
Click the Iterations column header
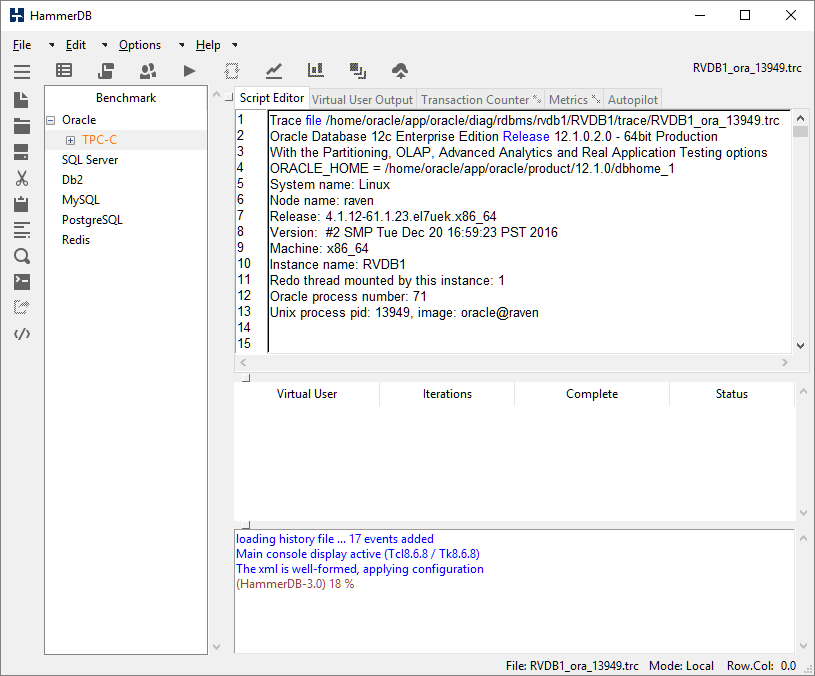(447, 394)
